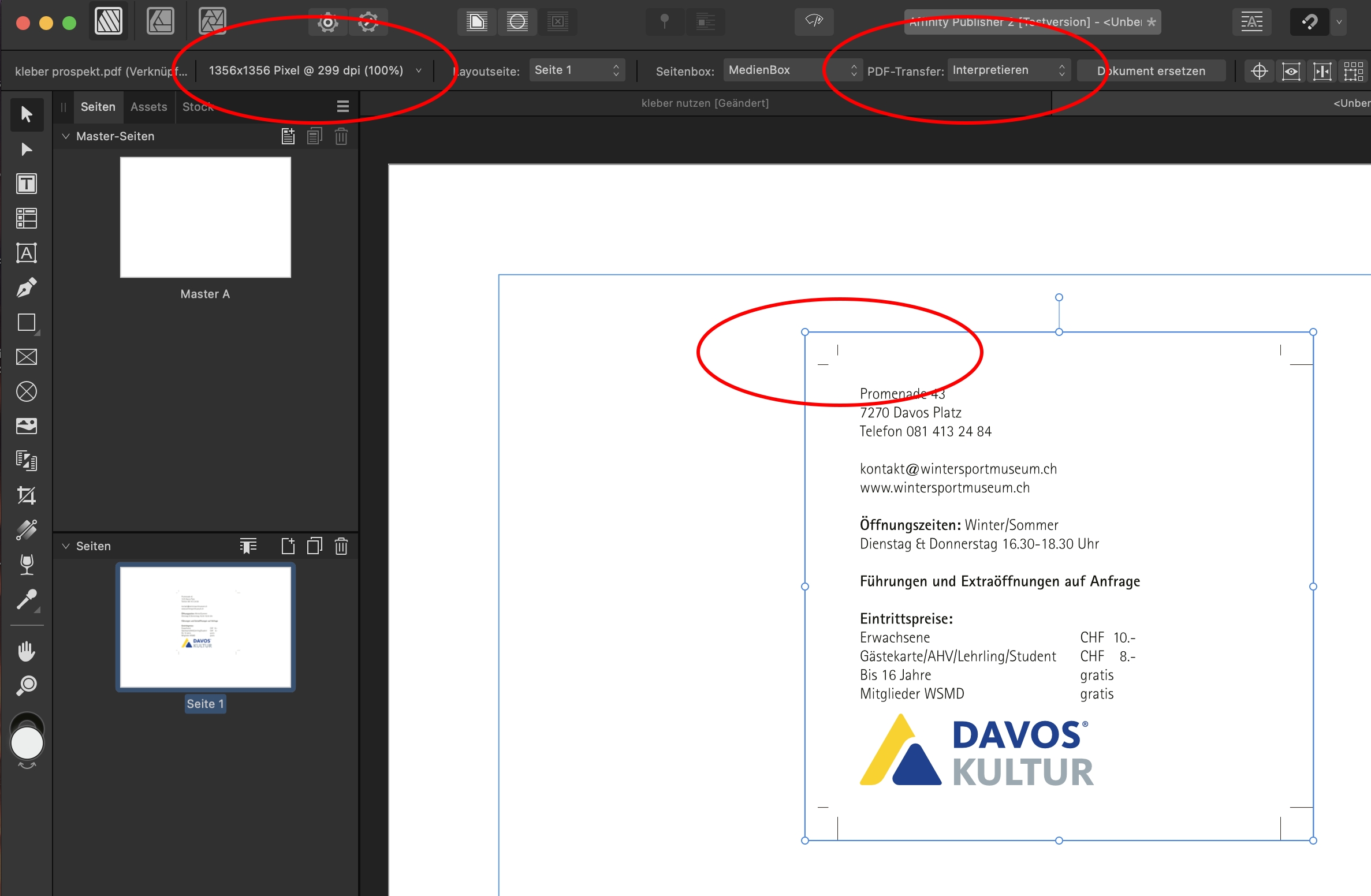This screenshot has height=896, width=1371.
Task: Switch to the Publisher persona icon
Action: click(109, 21)
